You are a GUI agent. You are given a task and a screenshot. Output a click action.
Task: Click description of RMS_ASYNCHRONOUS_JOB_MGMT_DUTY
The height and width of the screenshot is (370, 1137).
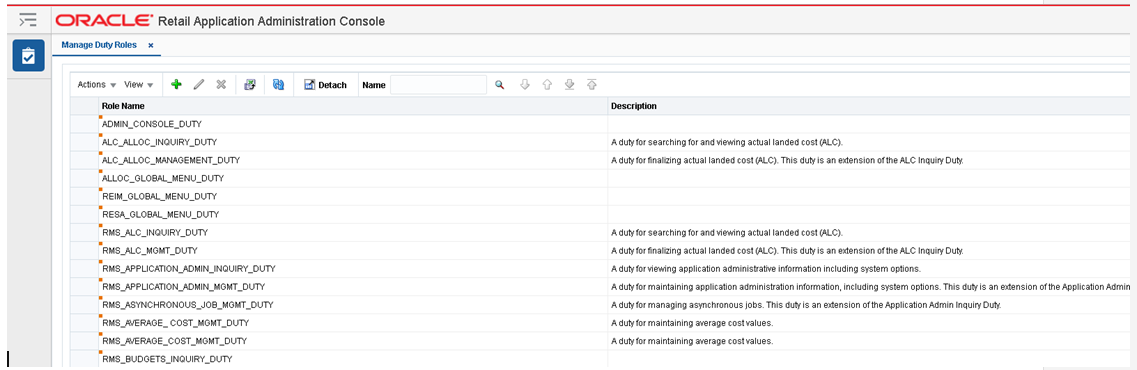806,305
